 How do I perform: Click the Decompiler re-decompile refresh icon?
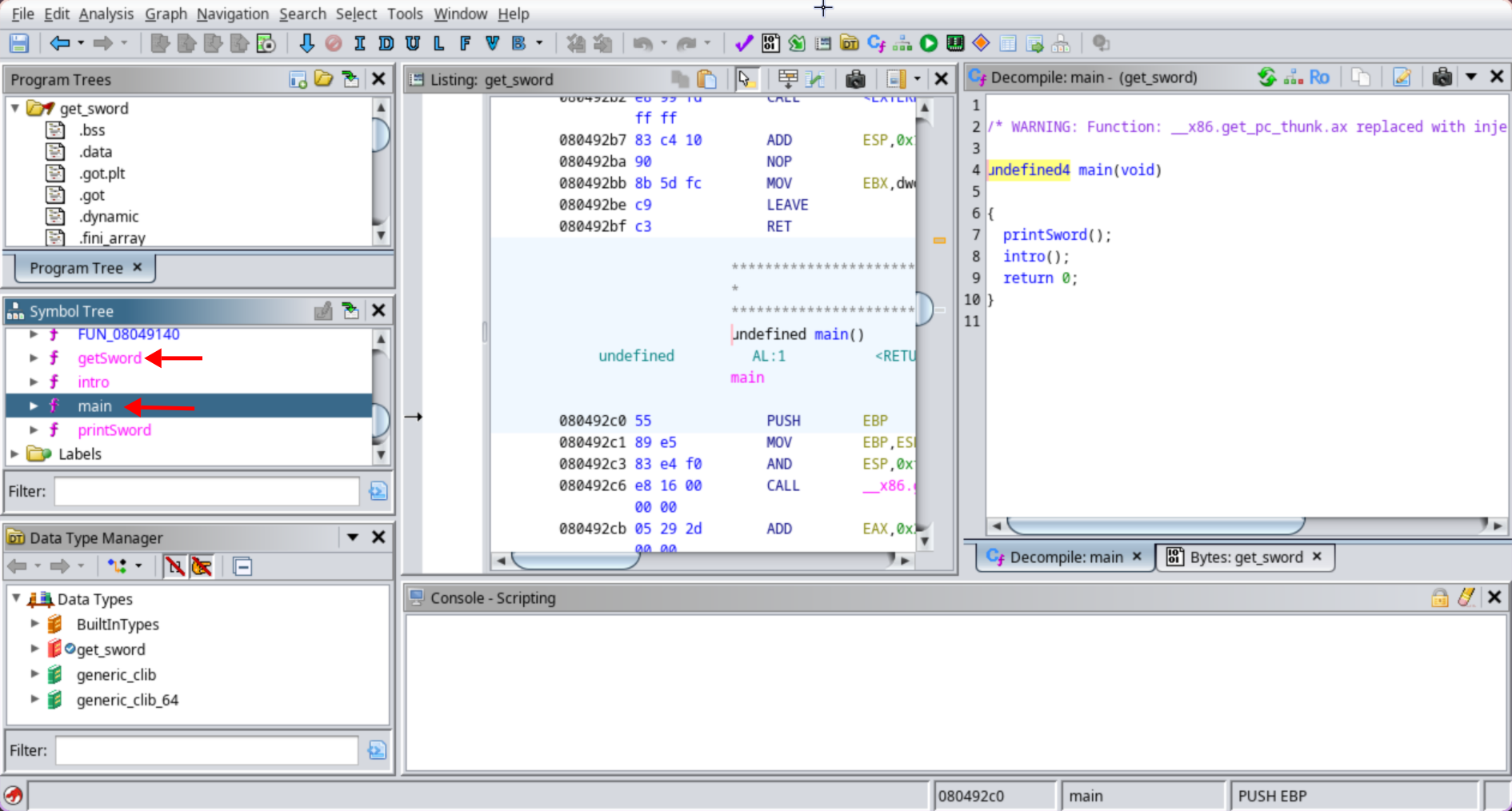[1266, 78]
